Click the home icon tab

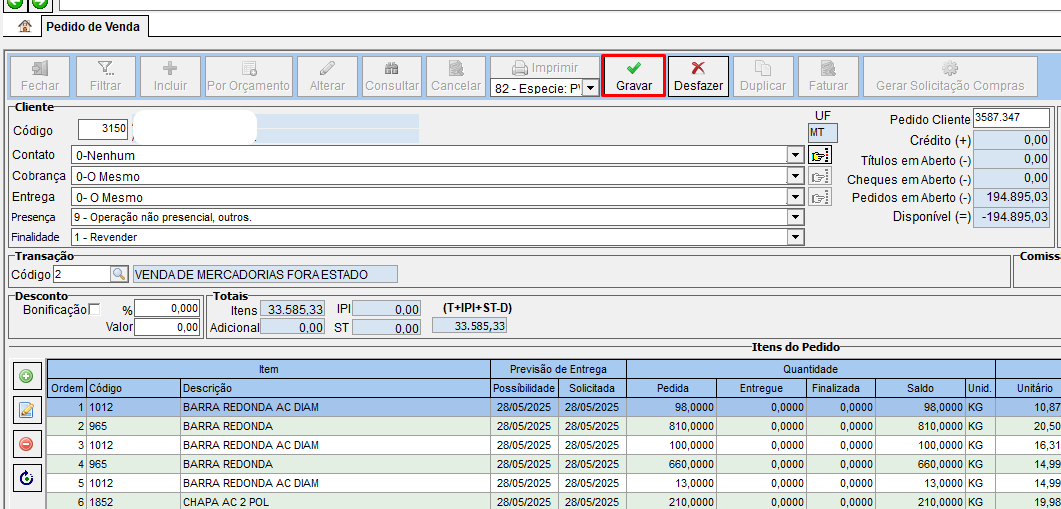point(25,26)
